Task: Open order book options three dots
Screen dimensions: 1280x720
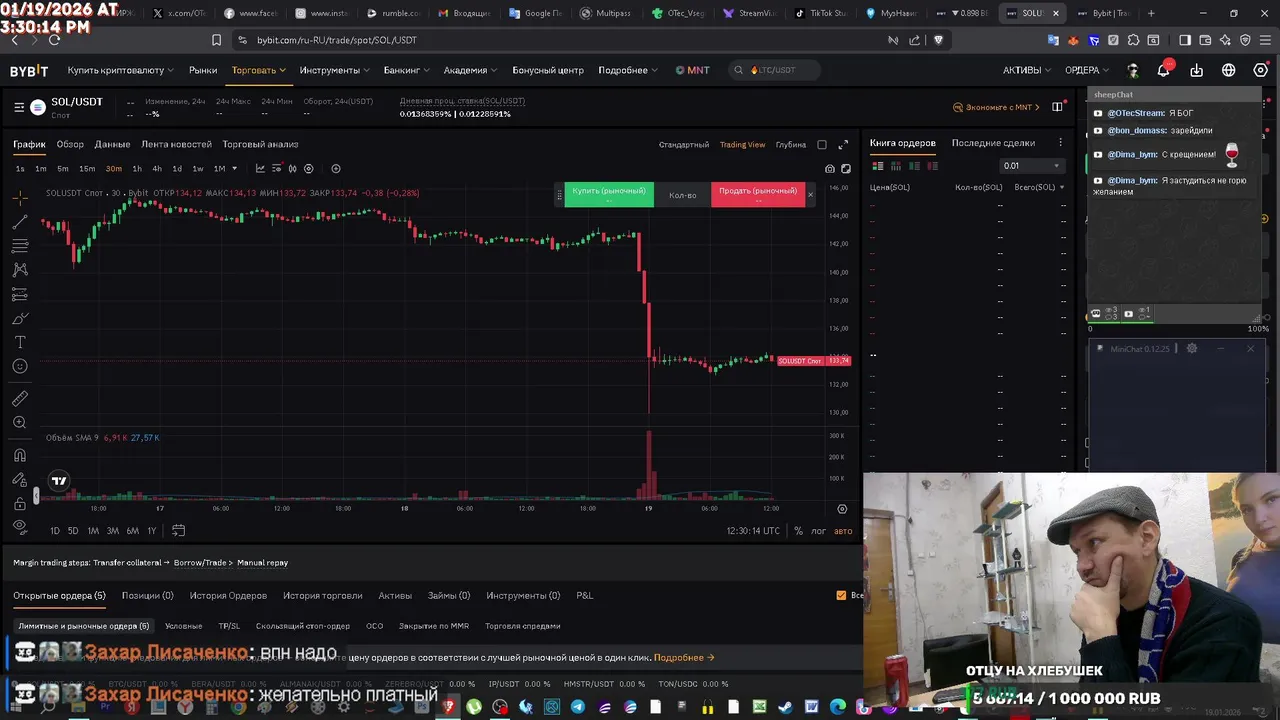Action: 1060,143
